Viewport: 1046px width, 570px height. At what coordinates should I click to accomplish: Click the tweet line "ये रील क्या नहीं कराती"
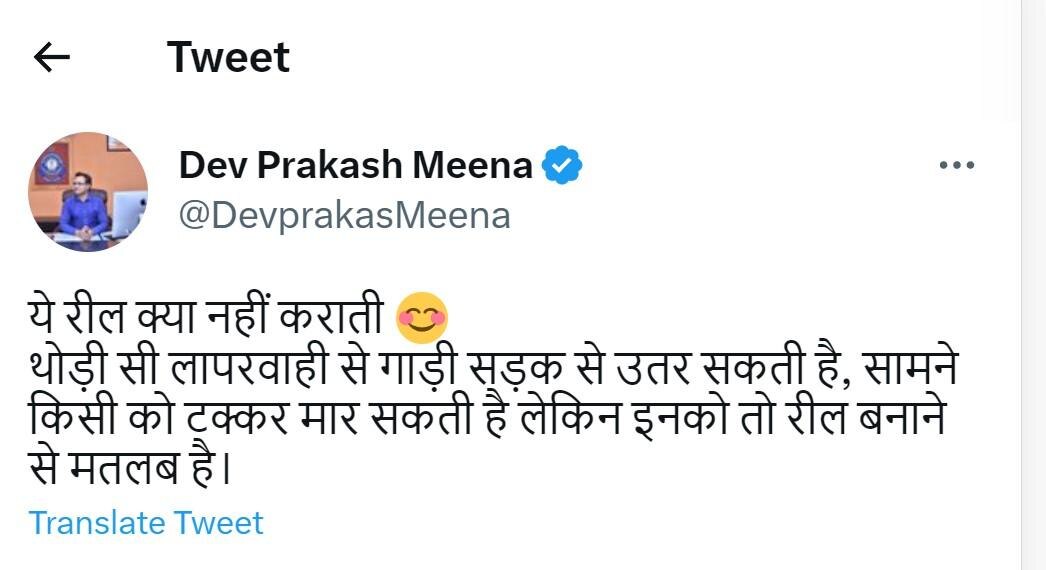click(206, 320)
